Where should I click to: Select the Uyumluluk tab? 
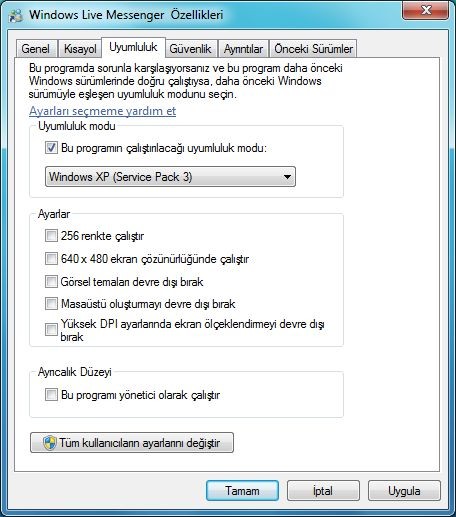(133, 47)
